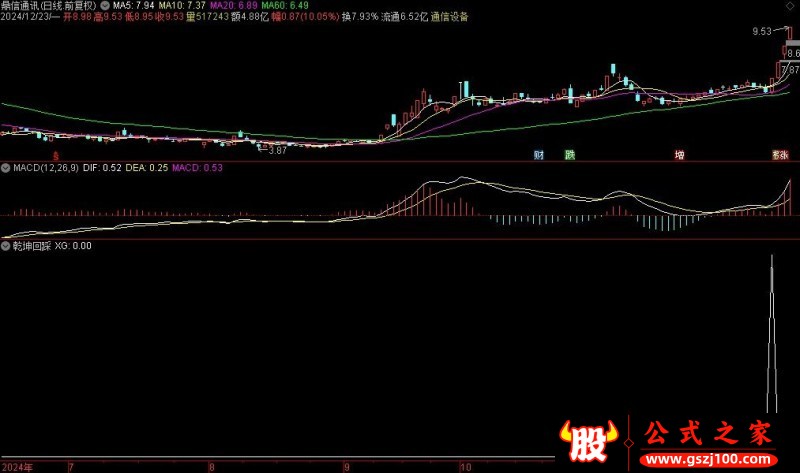The height and width of the screenshot is (473, 800).
Task: Click the close price 收9.53
Action: 169,17
